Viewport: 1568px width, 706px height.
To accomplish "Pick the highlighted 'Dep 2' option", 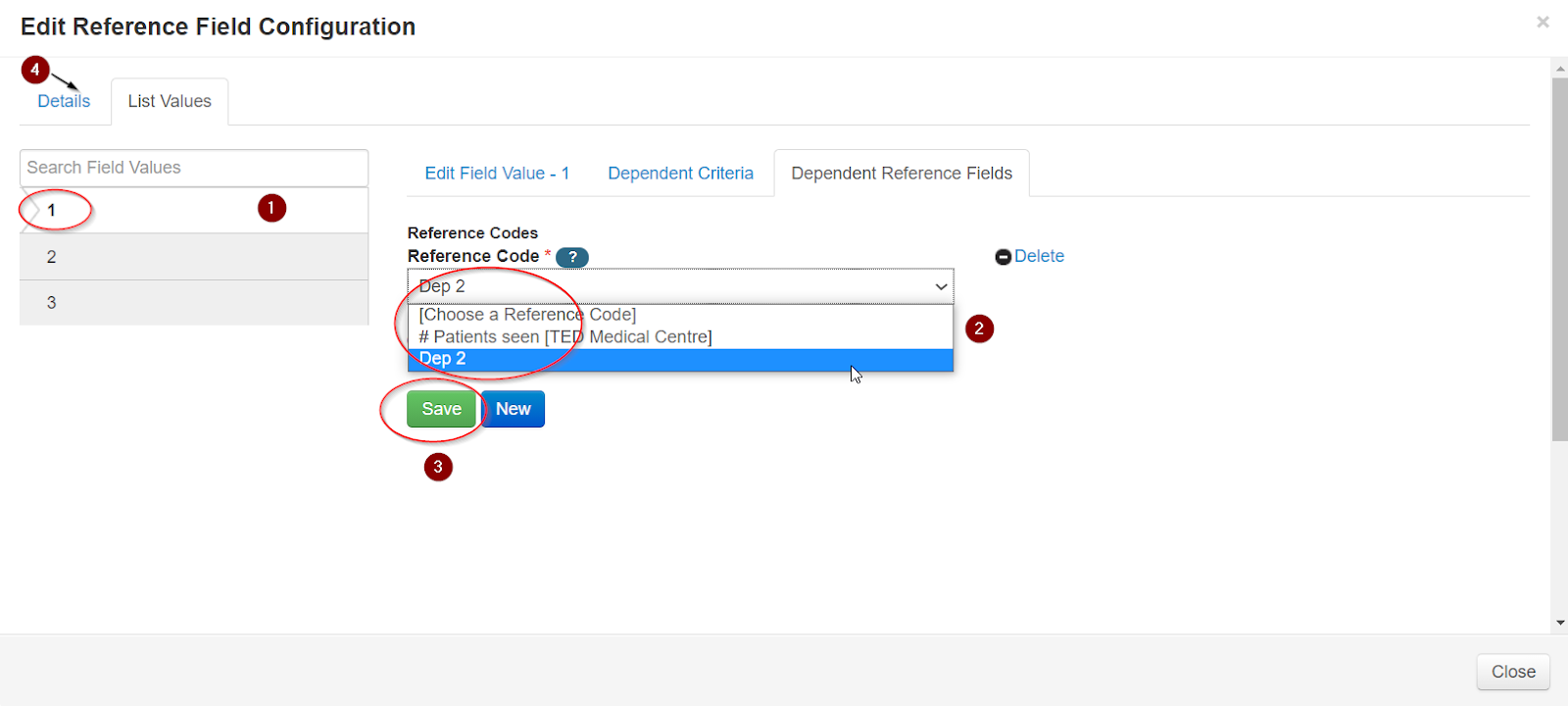I will (x=680, y=360).
